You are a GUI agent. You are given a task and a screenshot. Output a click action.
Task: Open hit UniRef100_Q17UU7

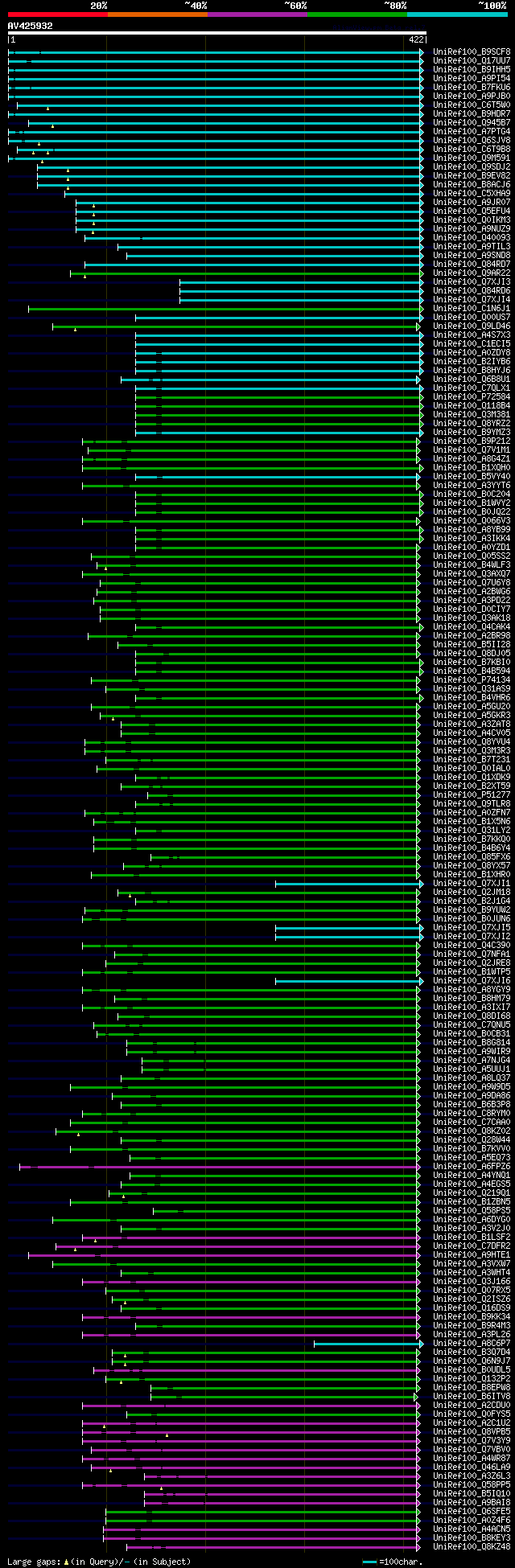472,61
